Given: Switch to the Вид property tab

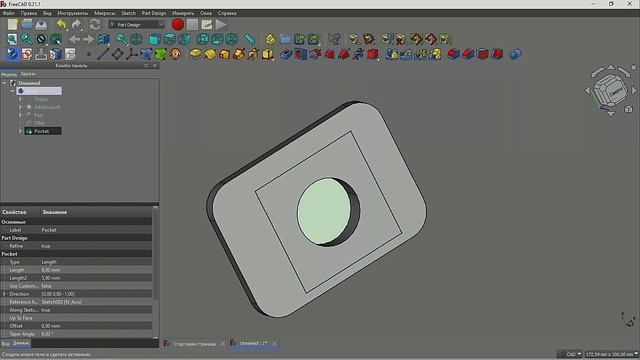Looking at the screenshot, I should (5, 343).
